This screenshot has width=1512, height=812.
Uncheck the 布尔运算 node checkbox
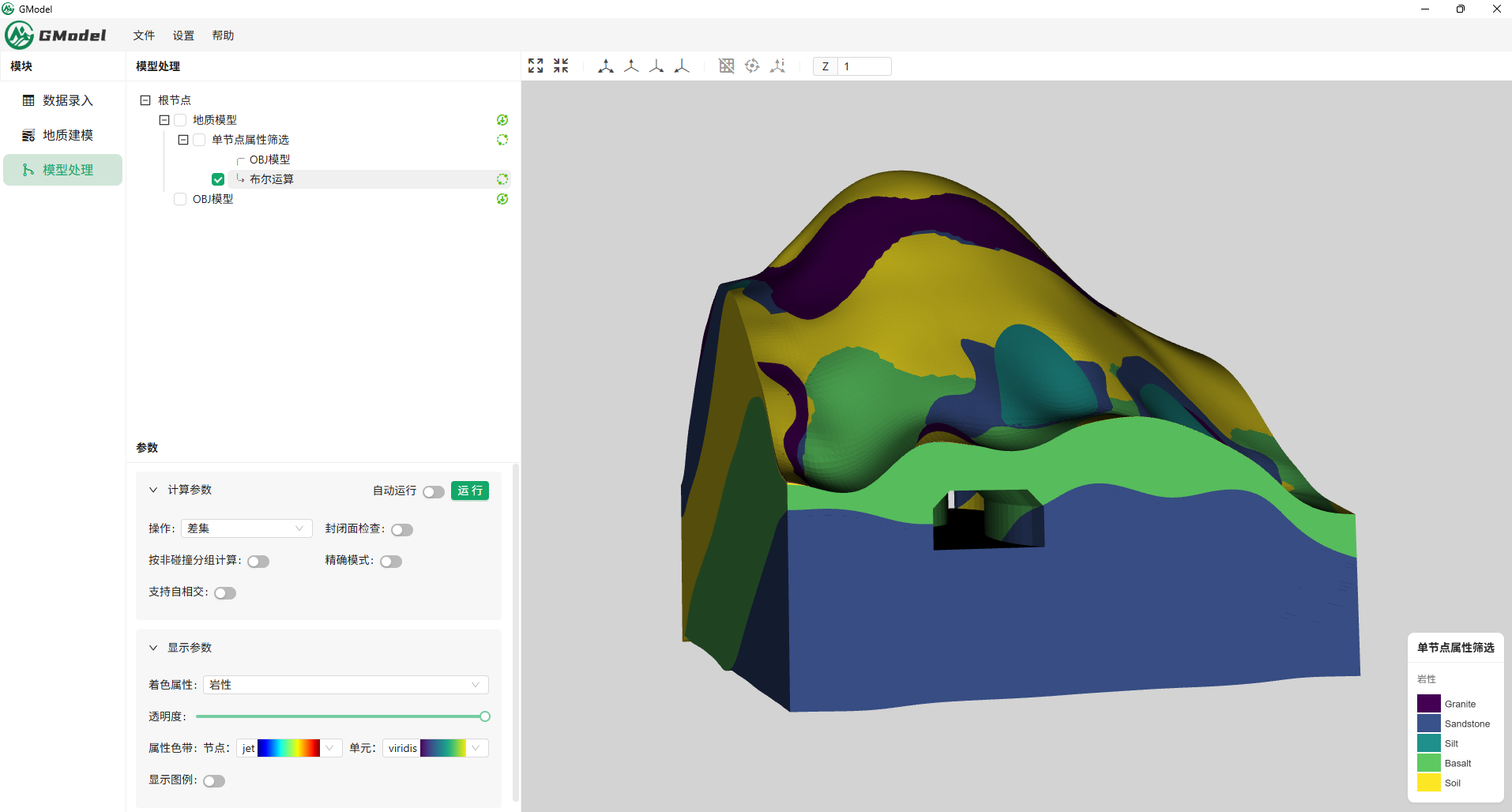[x=218, y=179]
